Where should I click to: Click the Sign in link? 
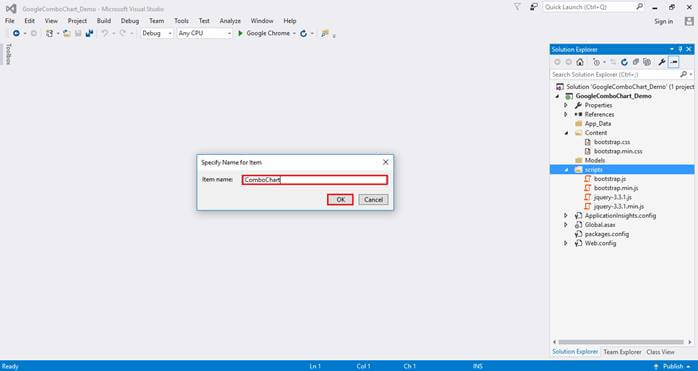(x=663, y=21)
